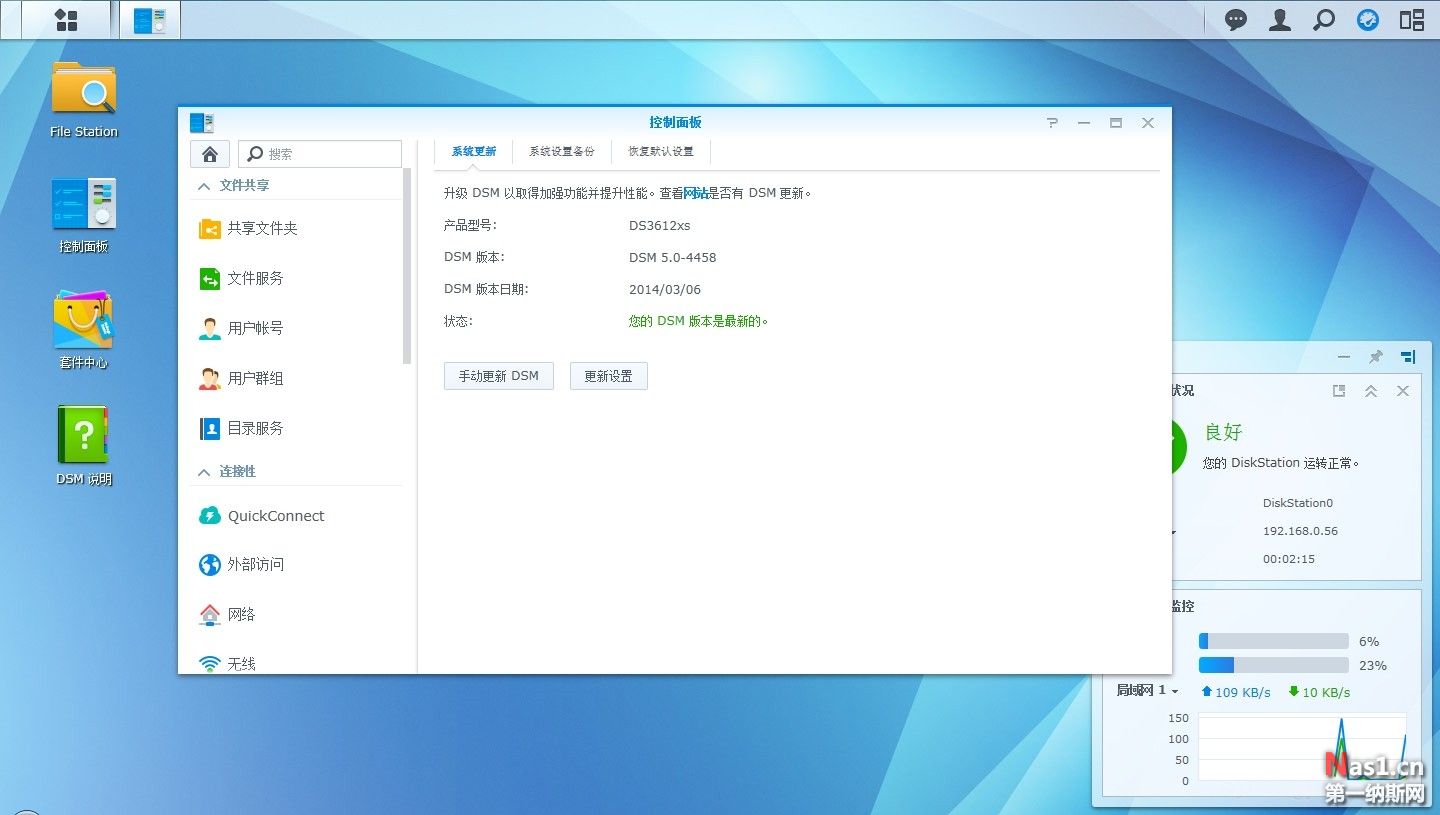
Task: Click the 良好 status text
Action: pos(1223,432)
